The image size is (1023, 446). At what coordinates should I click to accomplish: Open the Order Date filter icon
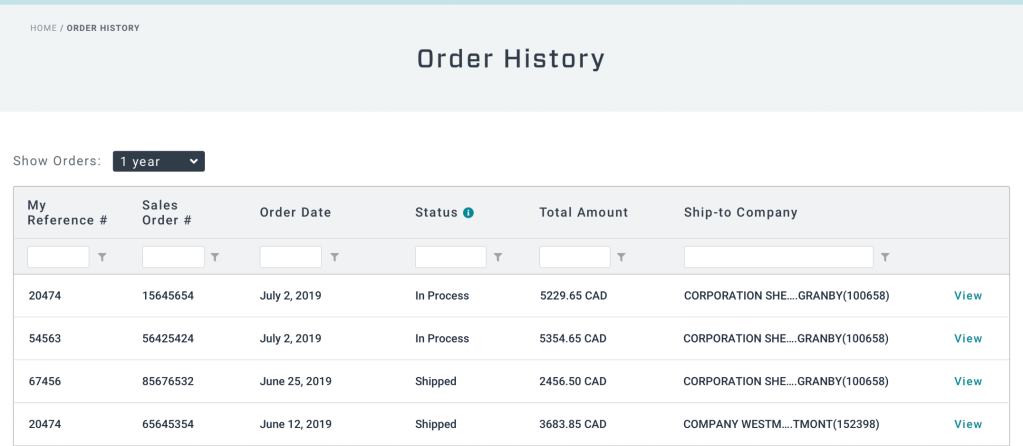click(334, 257)
